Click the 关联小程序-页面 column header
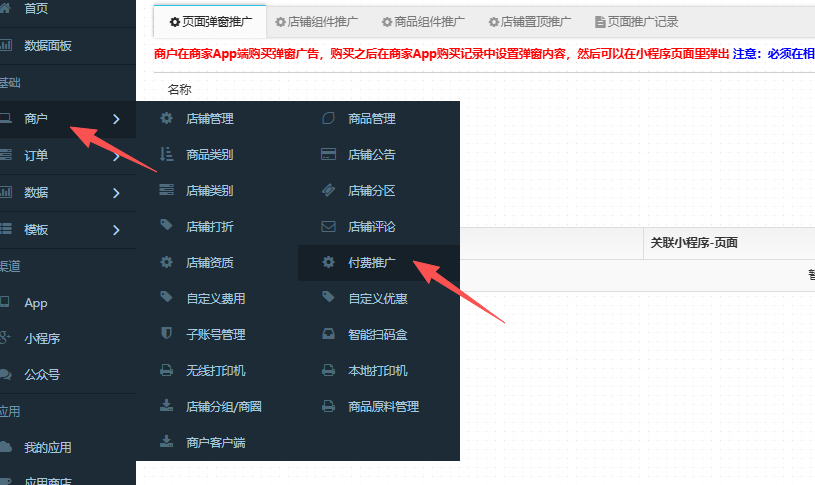The height and width of the screenshot is (485, 815). [x=694, y=243]
